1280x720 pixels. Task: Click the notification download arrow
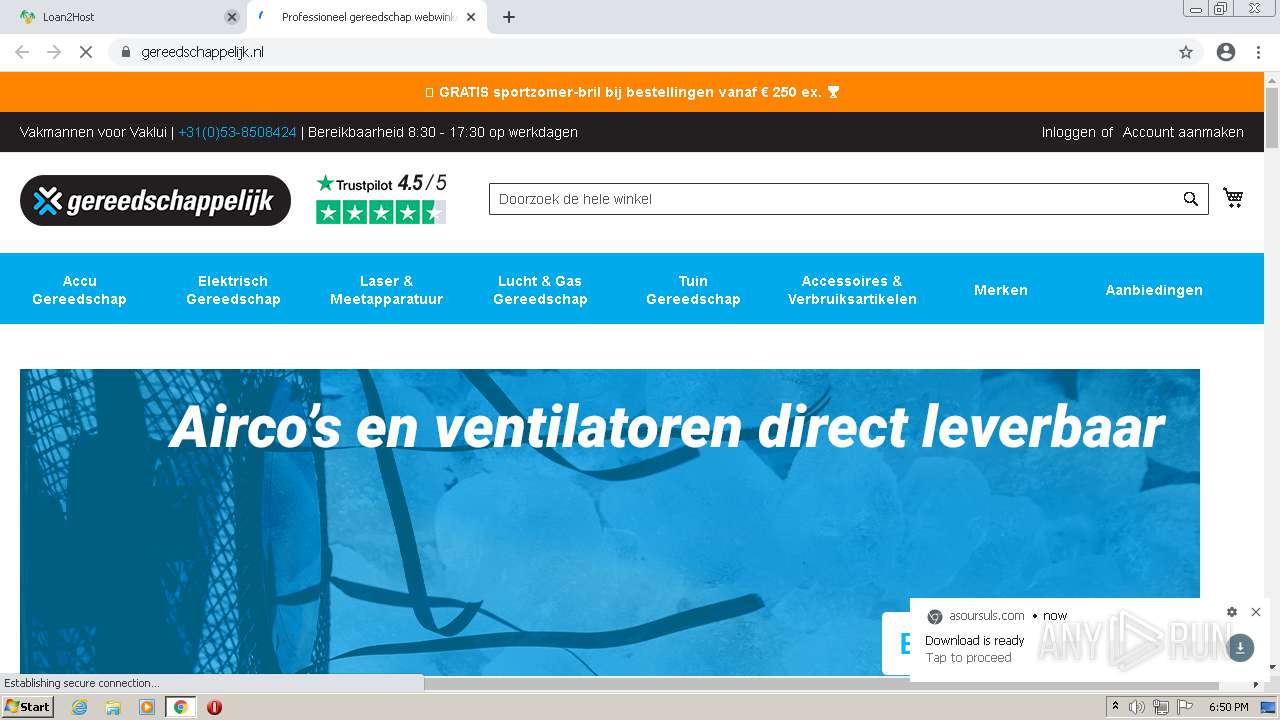[x=1240, y=648]
